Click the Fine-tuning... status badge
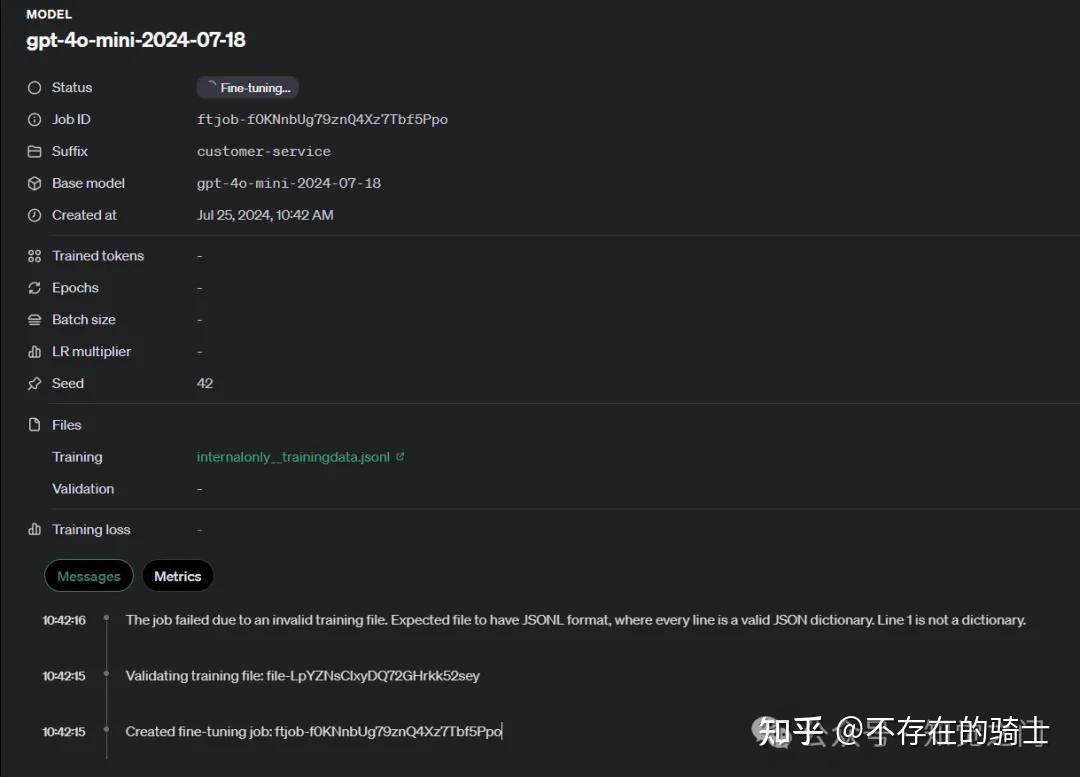 point(248,87)
